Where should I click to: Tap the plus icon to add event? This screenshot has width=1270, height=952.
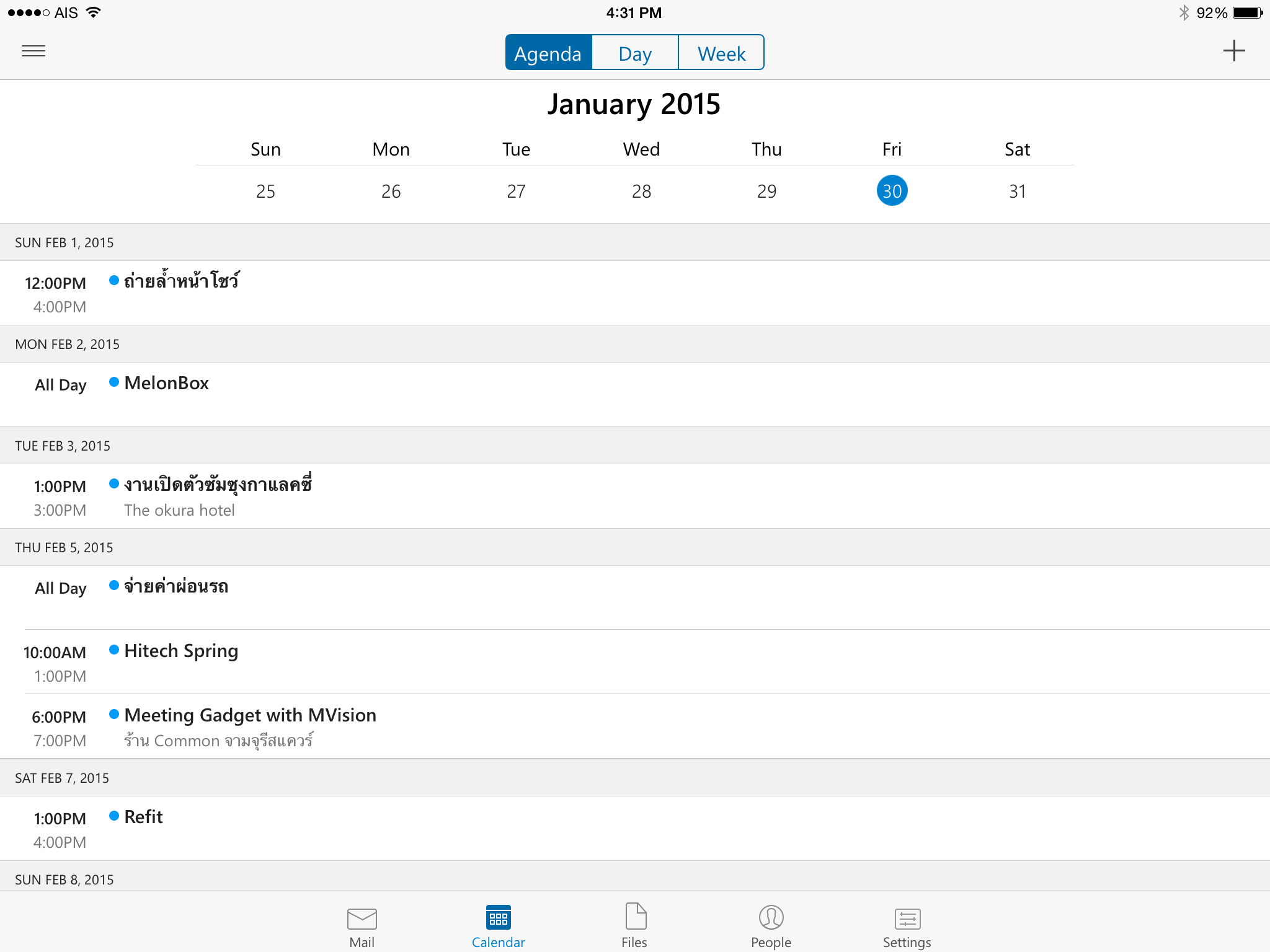coord(1233,51)
